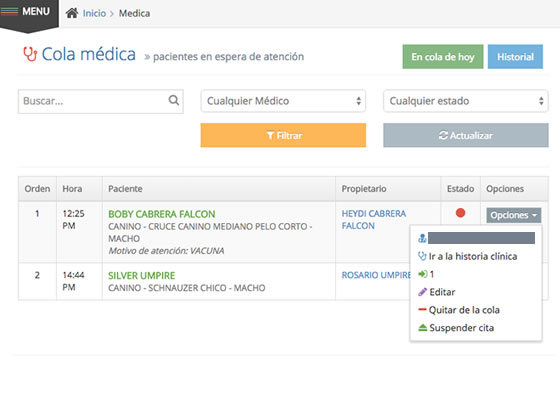Click the user icon atop Opciones menu
The width and height of the screenshot is (560, 420).
pyautogui.click(x=422, y=238)
